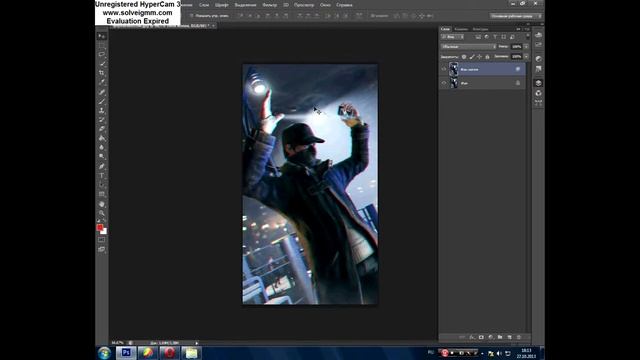Screen dimensions: 640x360
Task: Open fill slider dropdown arrow
Action: click(x=526, y=56)
